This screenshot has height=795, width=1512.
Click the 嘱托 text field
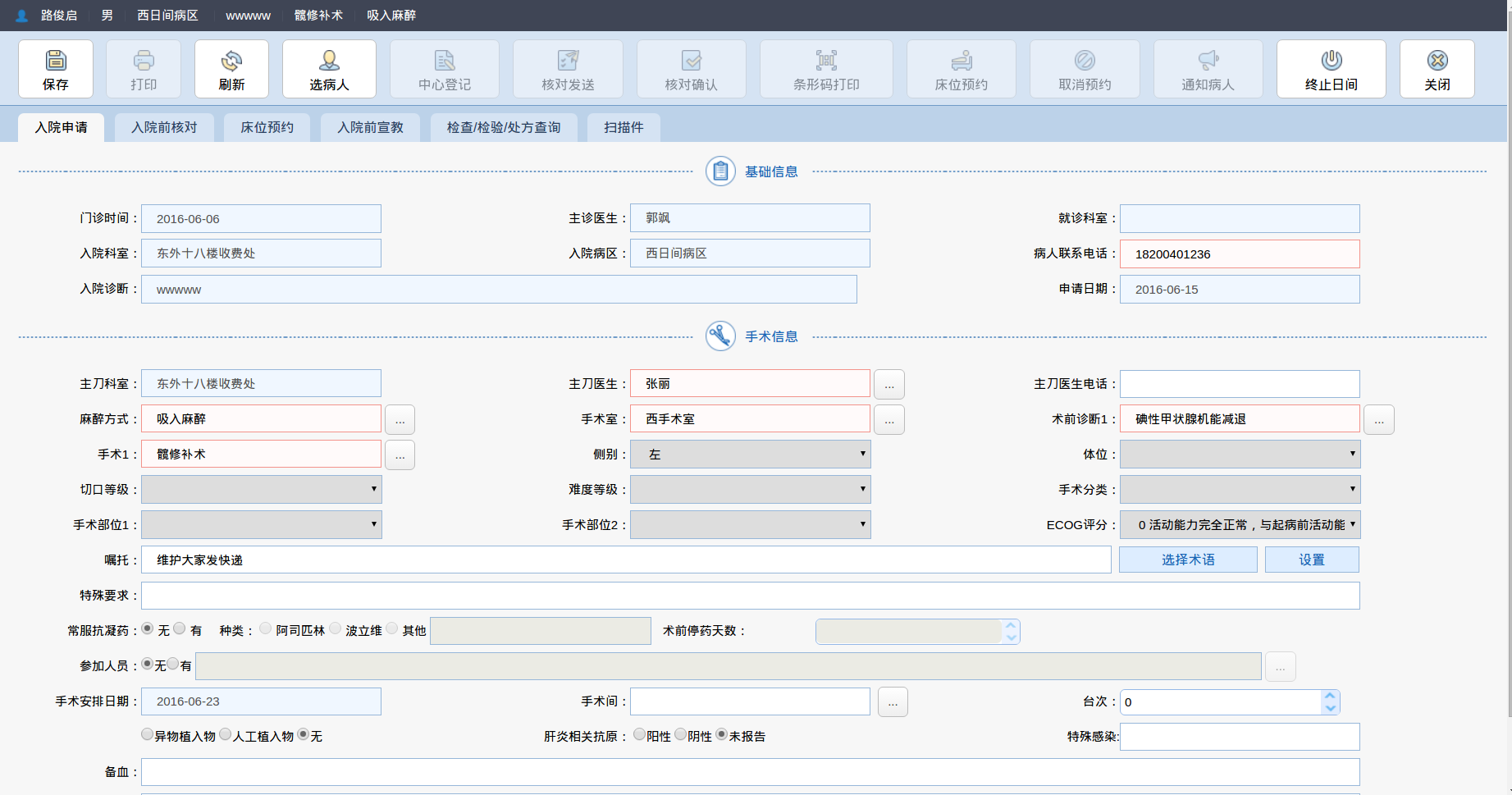(627, 560)
